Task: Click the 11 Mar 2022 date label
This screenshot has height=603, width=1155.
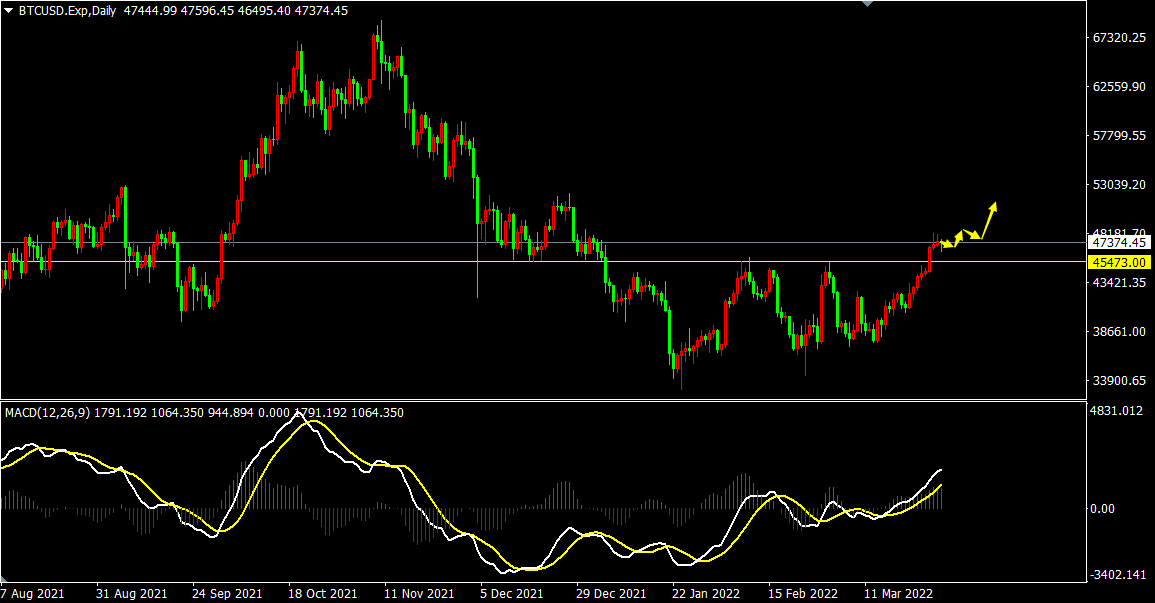Action: tap(900, 593)
